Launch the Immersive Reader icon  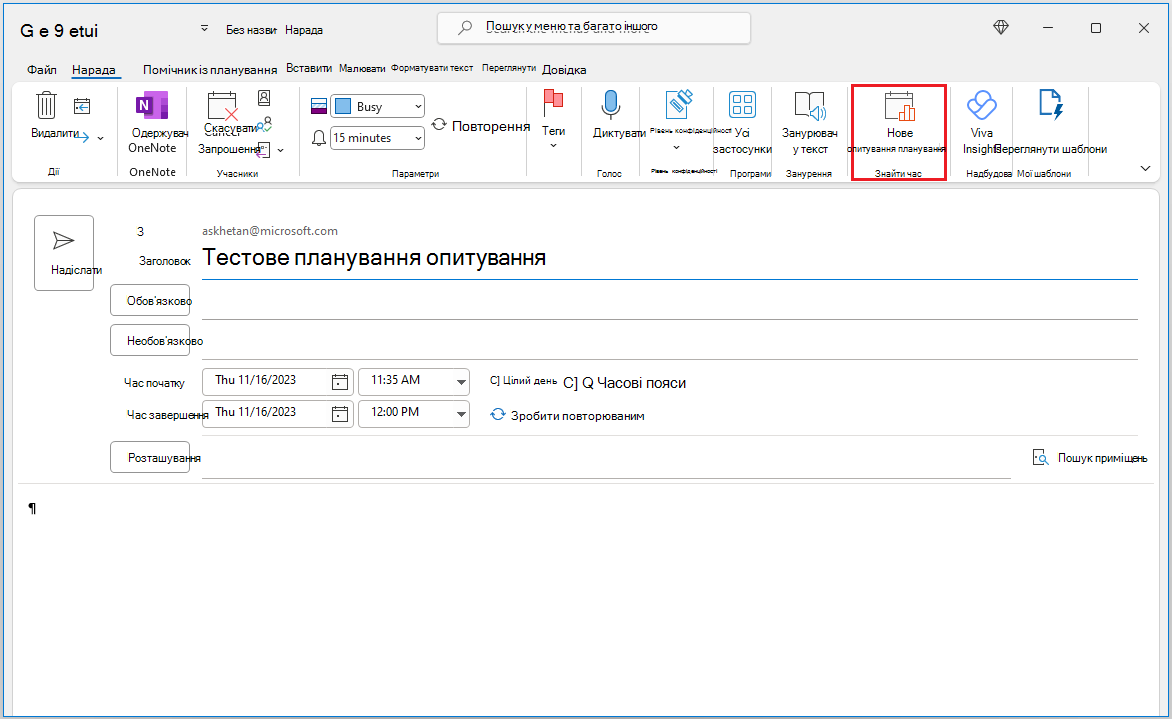click(810, 106)
